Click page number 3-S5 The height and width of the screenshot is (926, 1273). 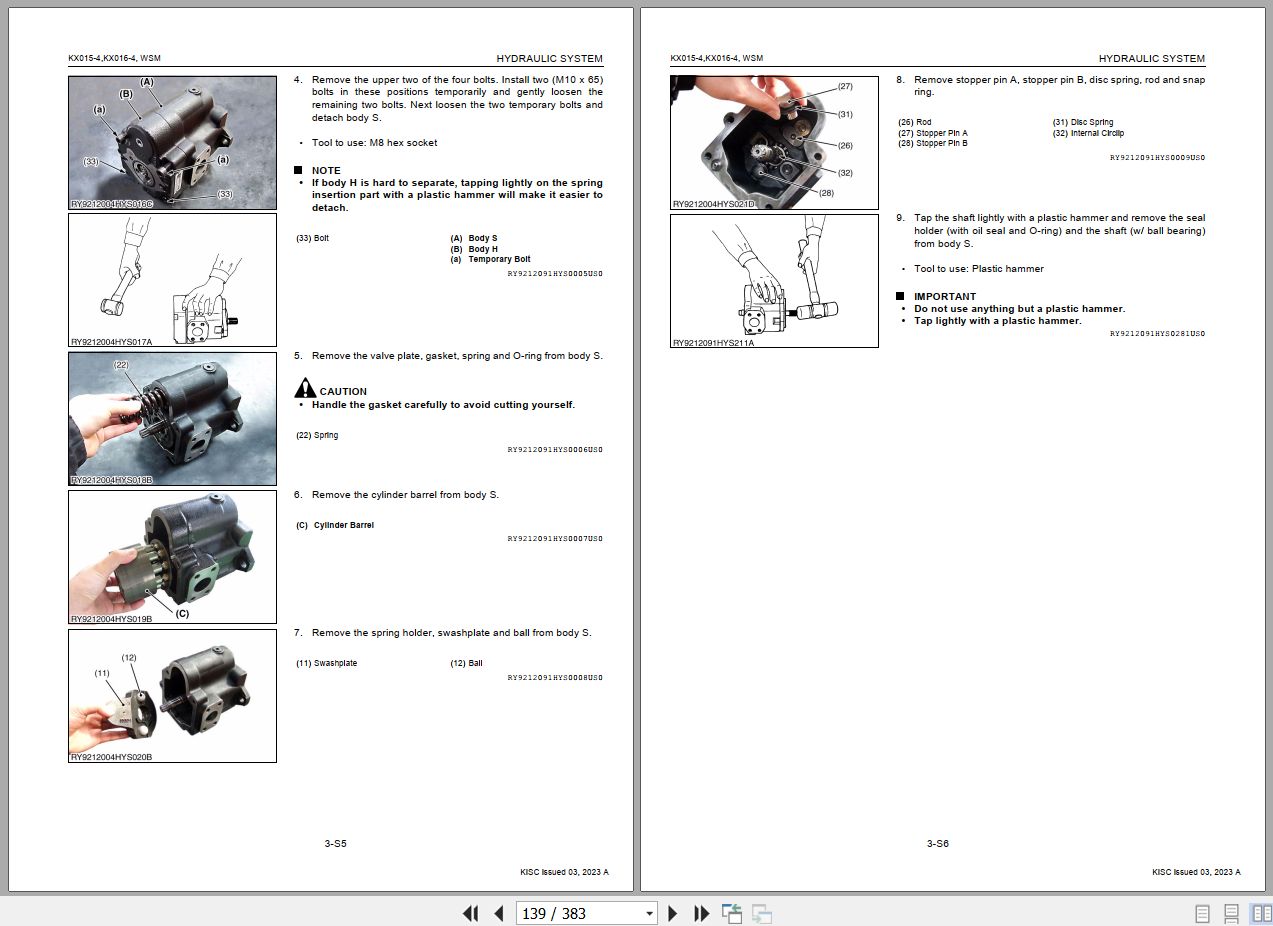335,843
